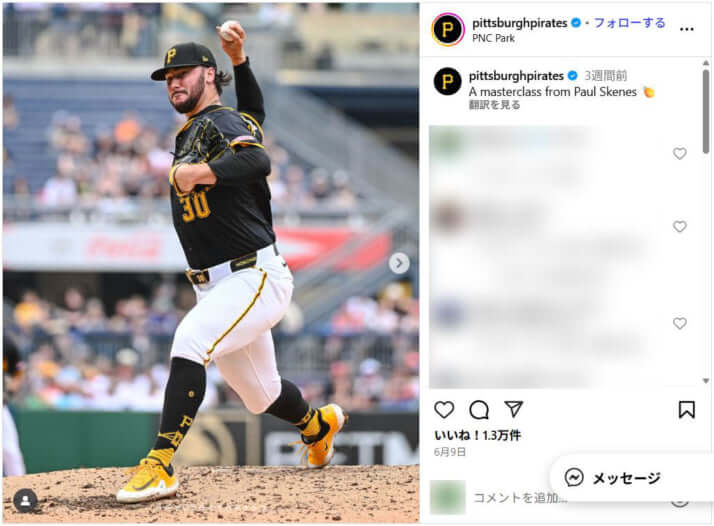The width and height of the screenshot is (714, 526).
Task: Open the three-dot more options menu
Action: (686, 29)
